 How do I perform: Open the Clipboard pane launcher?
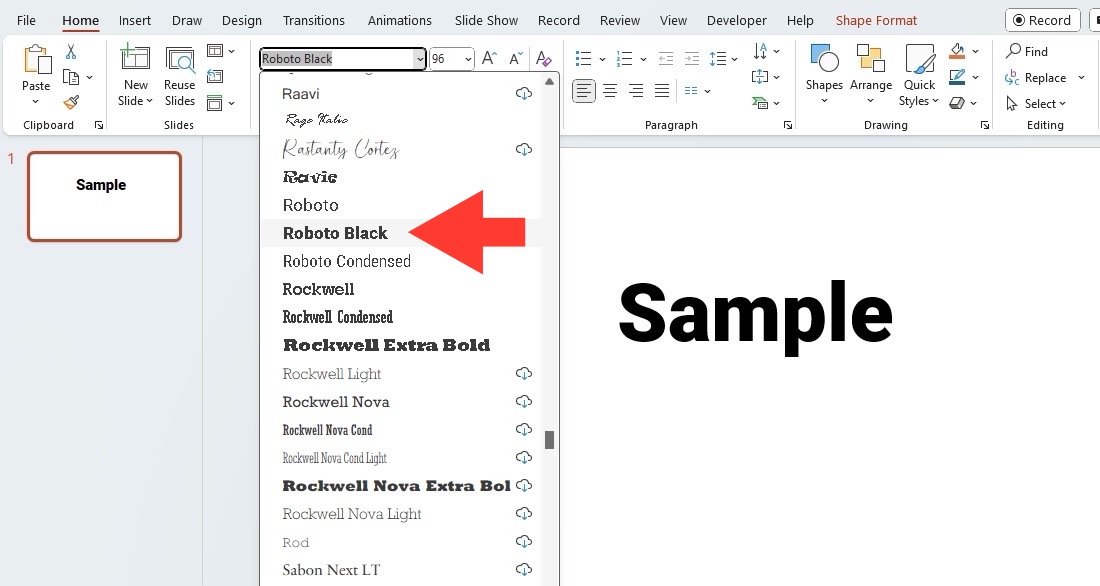[x=99, y=125]
